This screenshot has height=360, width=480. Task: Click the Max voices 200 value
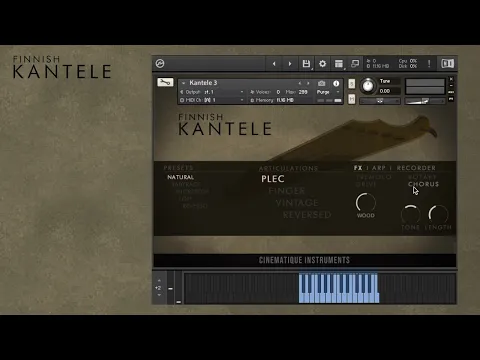pyautogui.click(x=303, y=92)
